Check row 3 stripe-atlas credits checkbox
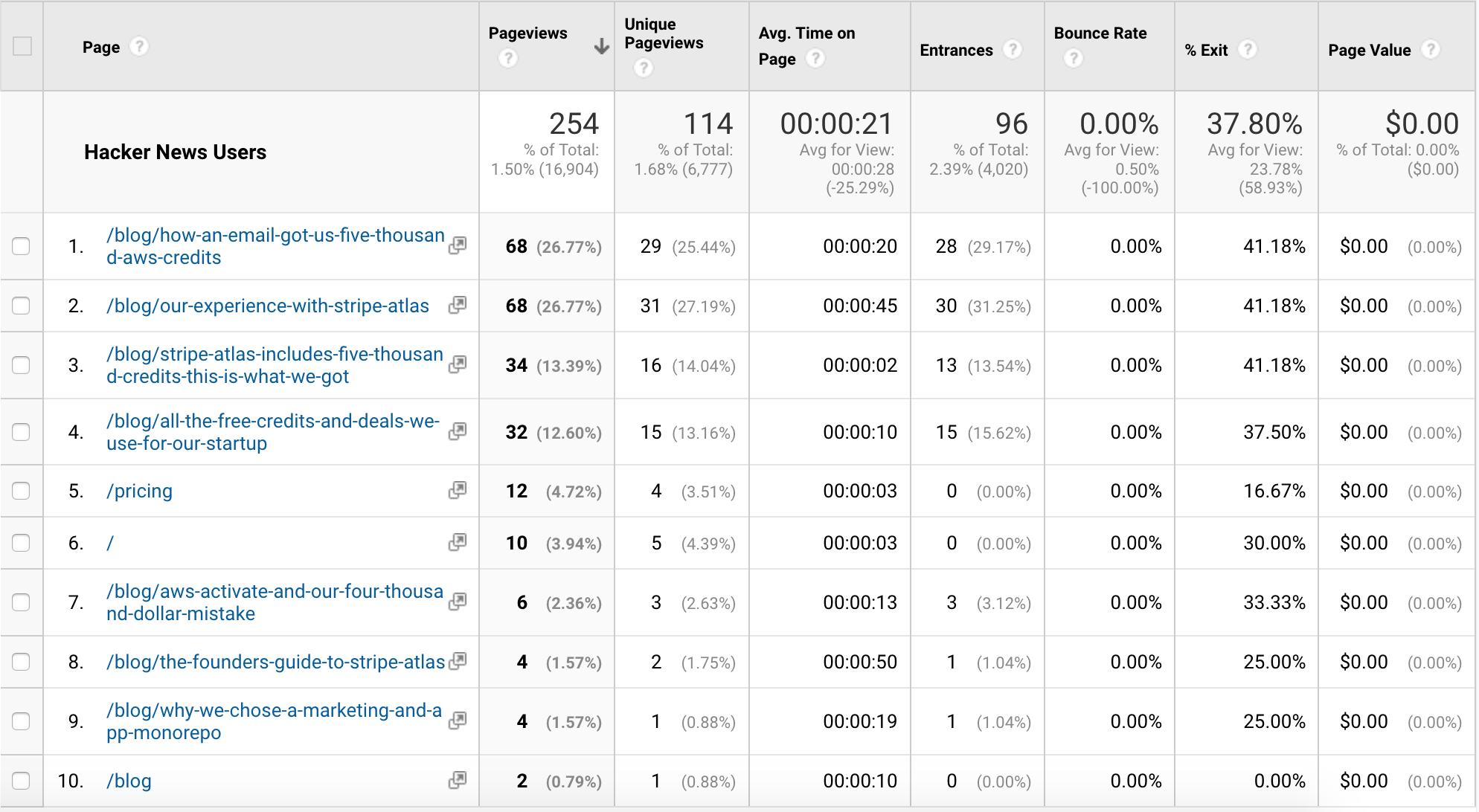Screen dimensions: 1479x812 coord(22,365)
